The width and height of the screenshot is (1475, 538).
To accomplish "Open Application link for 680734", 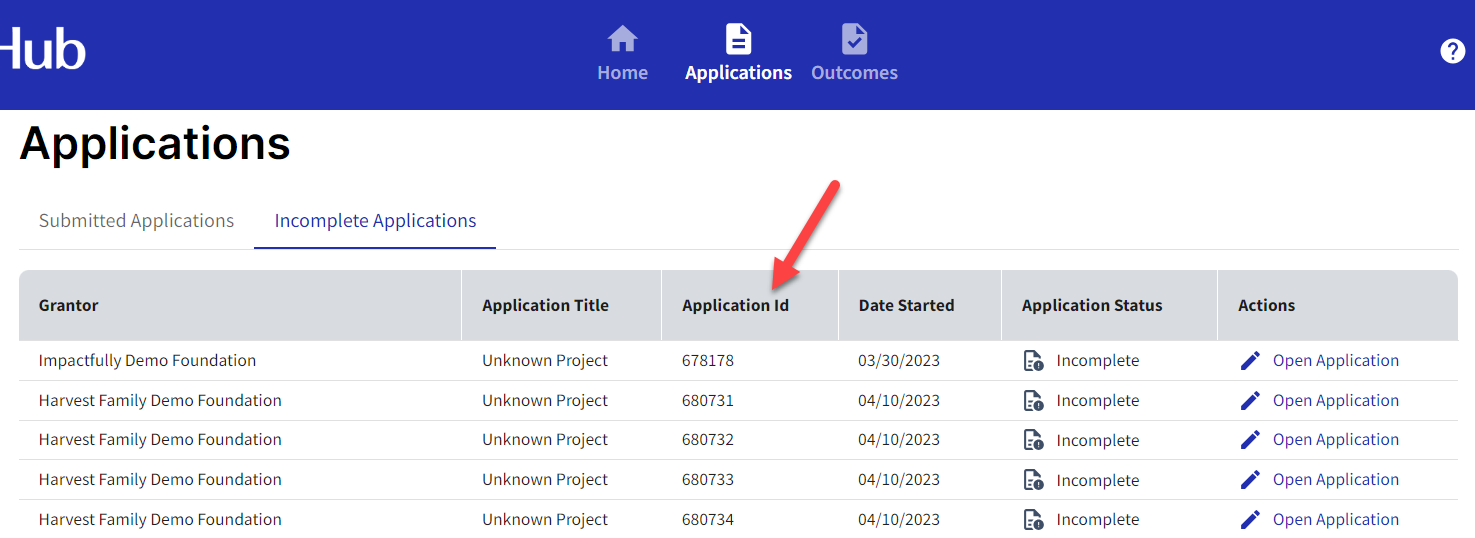I will click(x=1336, y=520).
